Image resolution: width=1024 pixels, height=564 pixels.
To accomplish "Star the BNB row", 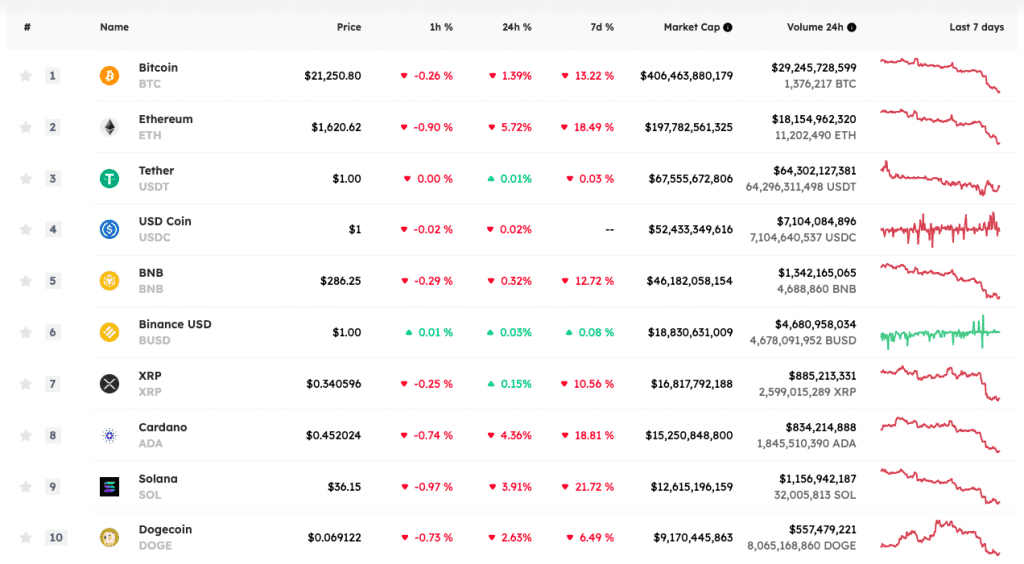I will click(x=25, y=281).
